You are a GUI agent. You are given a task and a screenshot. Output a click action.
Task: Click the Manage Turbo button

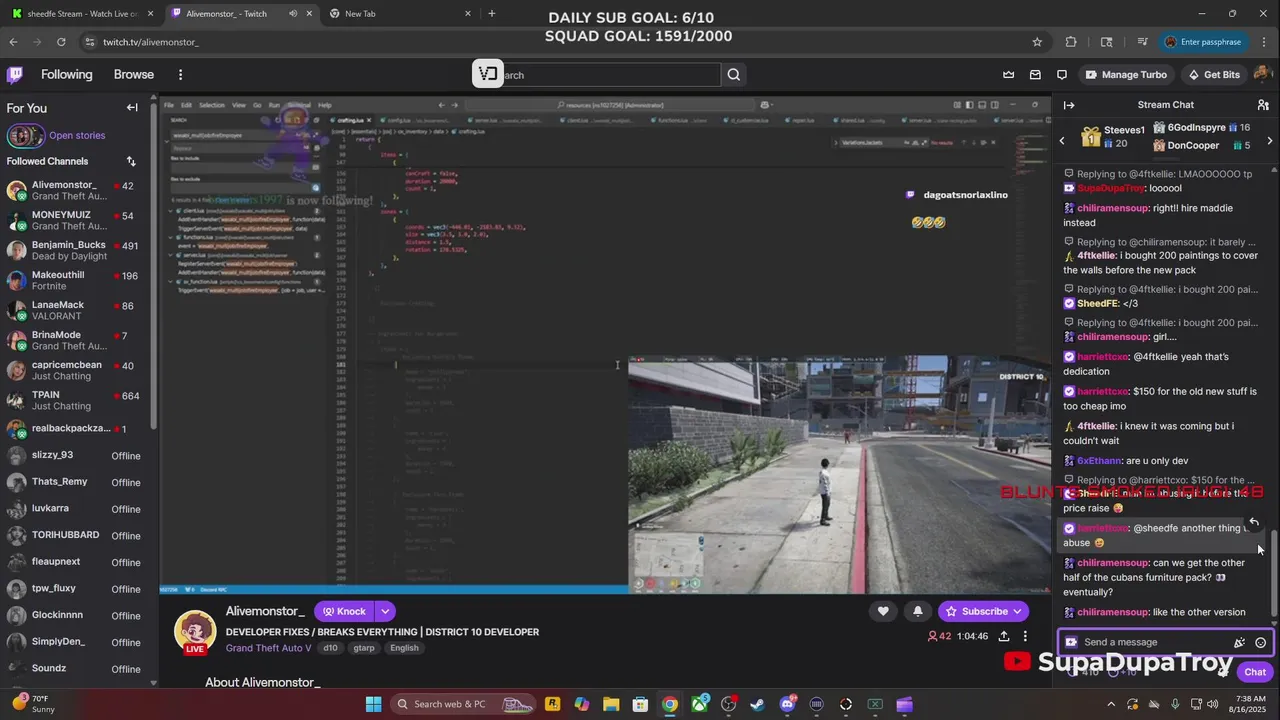tap(1126, 75)
